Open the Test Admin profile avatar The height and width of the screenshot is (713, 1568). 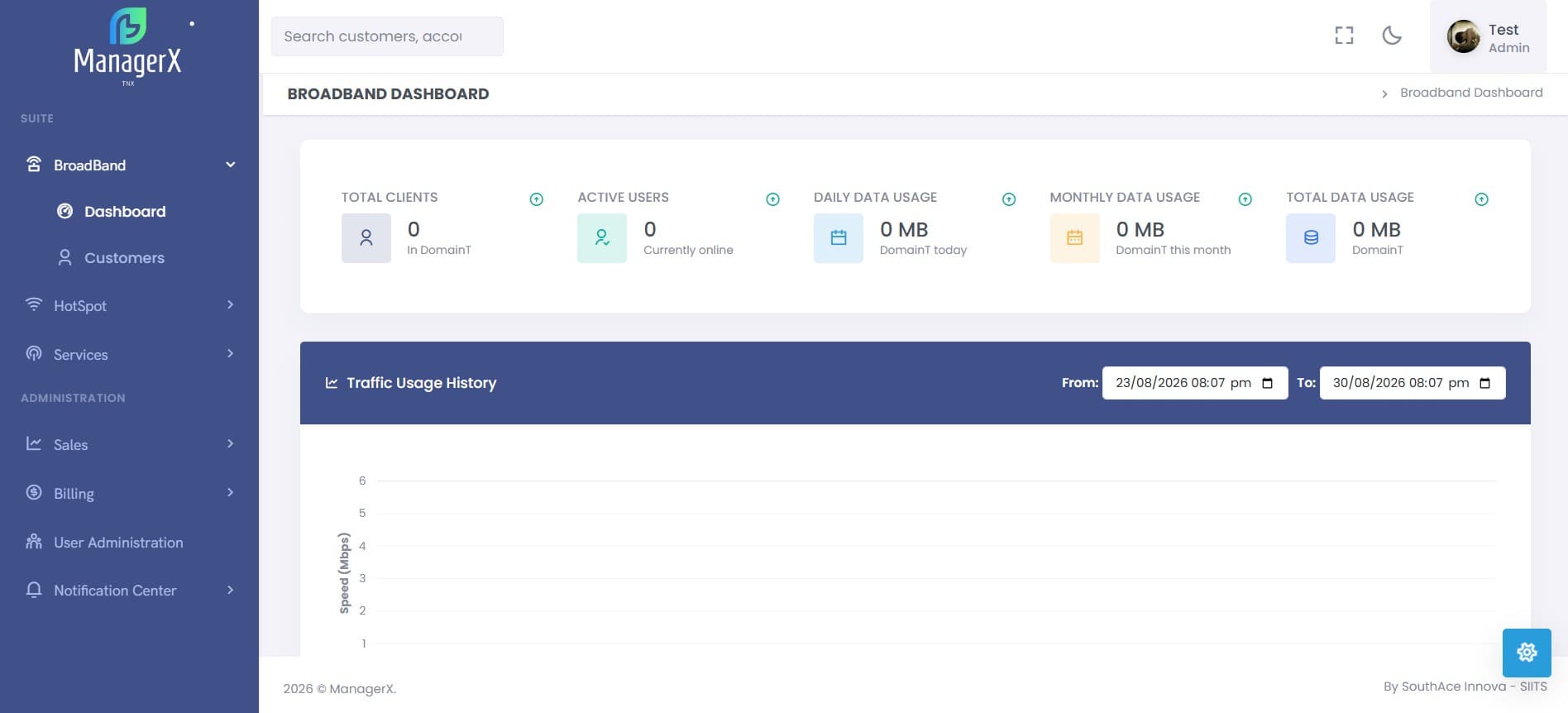pyautogui.click(x=1463, y=36)
